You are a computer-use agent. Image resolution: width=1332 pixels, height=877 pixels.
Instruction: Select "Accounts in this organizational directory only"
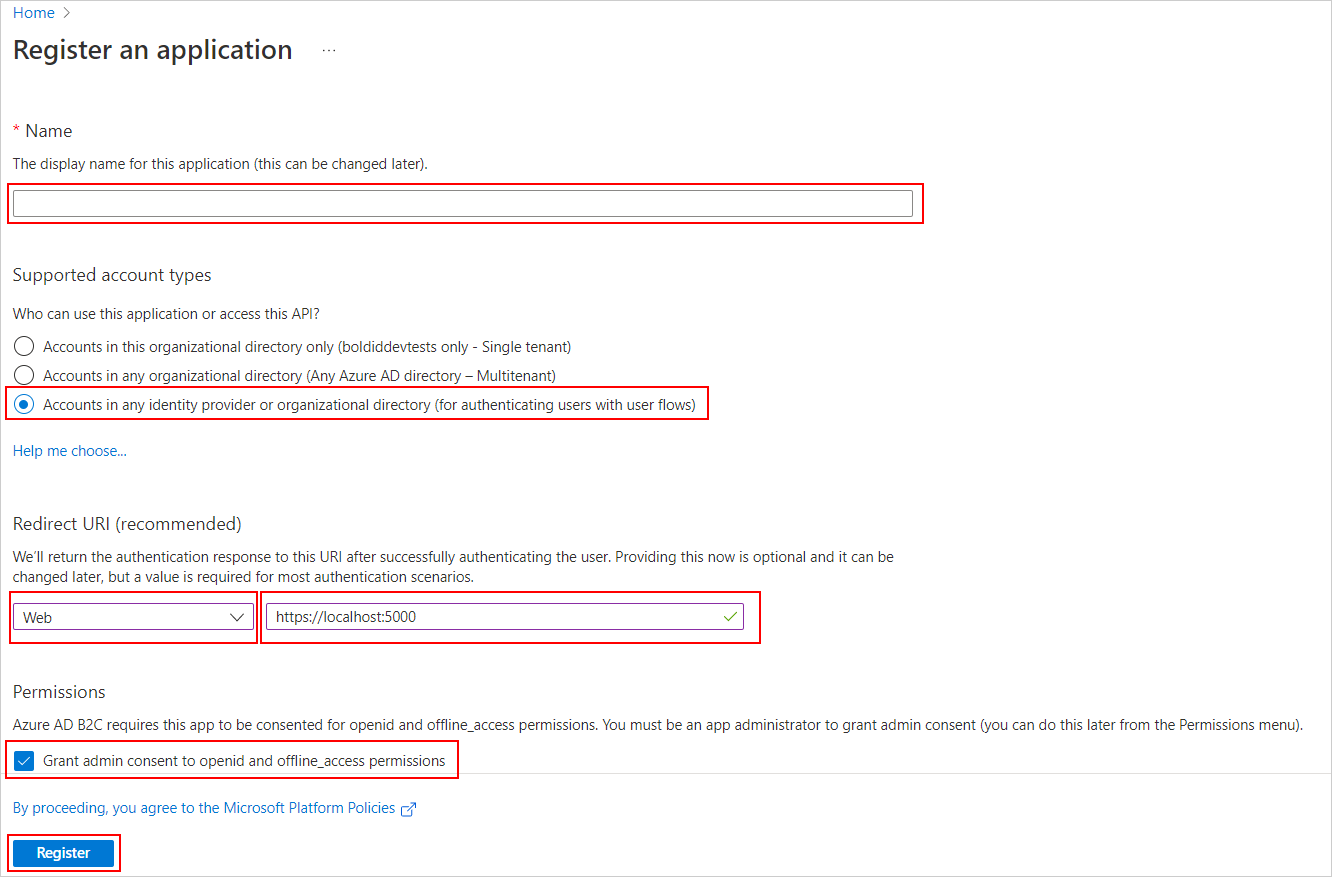(x=23, y=346)
